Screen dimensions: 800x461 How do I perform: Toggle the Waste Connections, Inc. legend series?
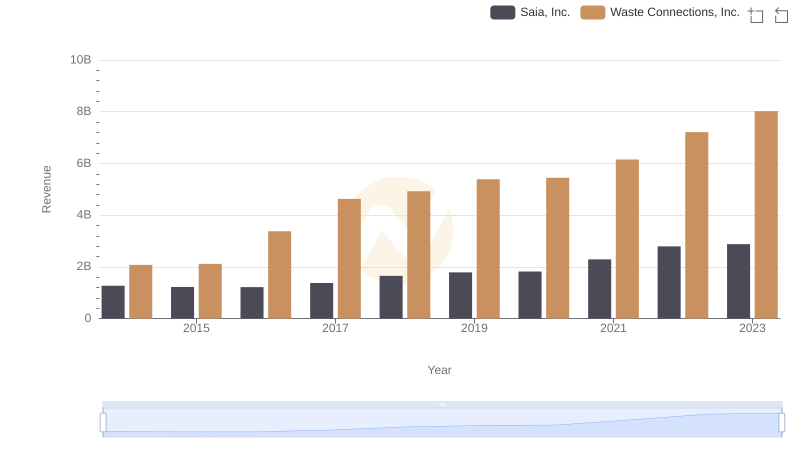click(x=674, y=12)
